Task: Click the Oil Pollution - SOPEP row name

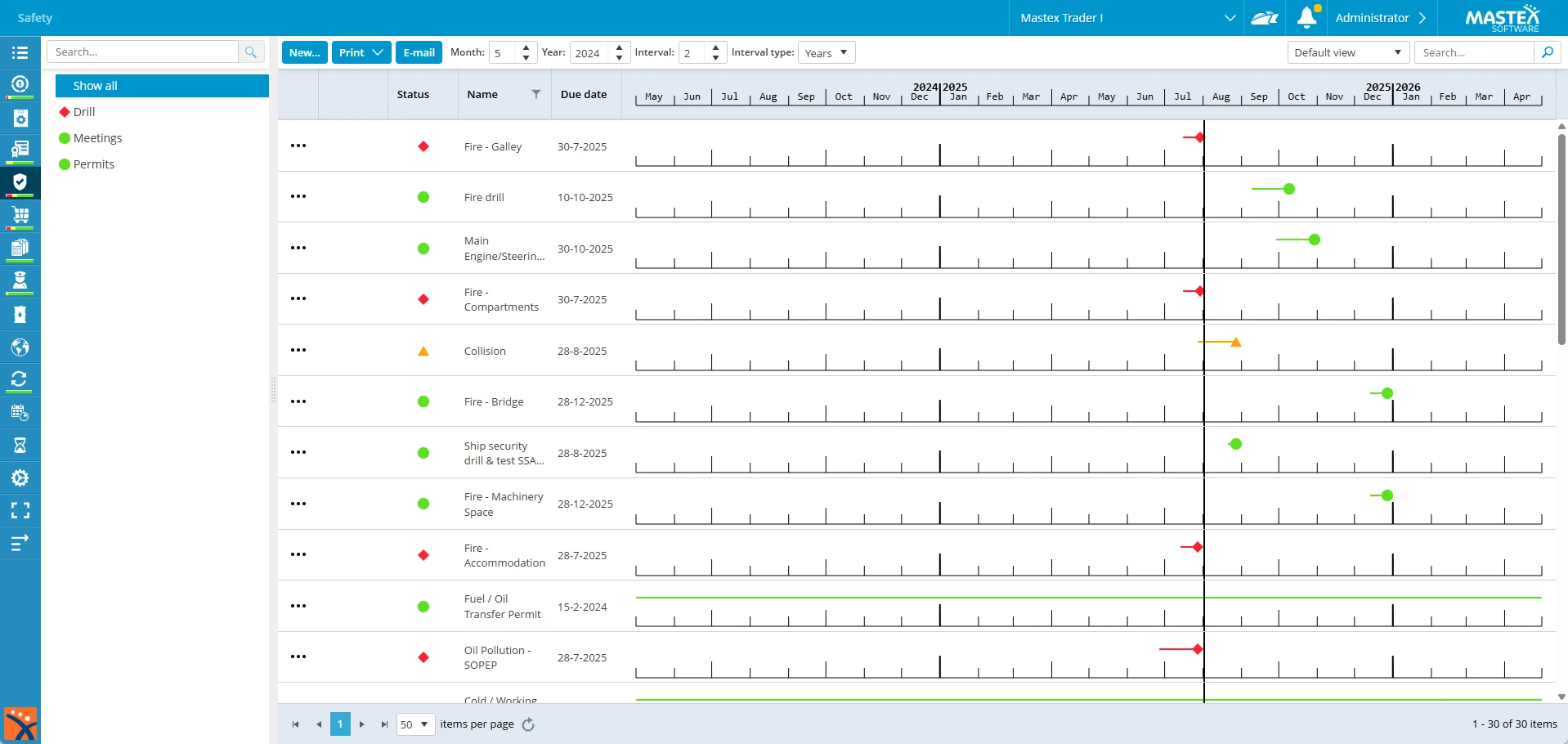Action: click(497, 657)
